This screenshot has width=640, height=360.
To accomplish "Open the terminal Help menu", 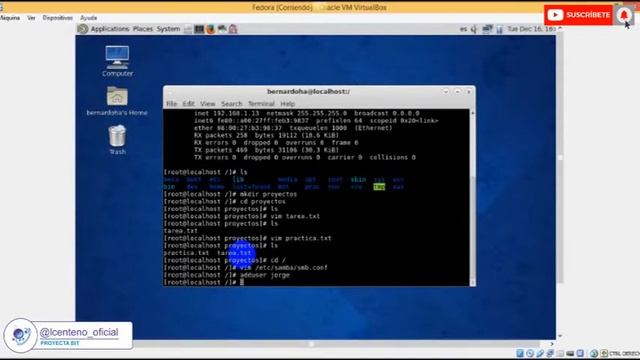I will 287,104.
